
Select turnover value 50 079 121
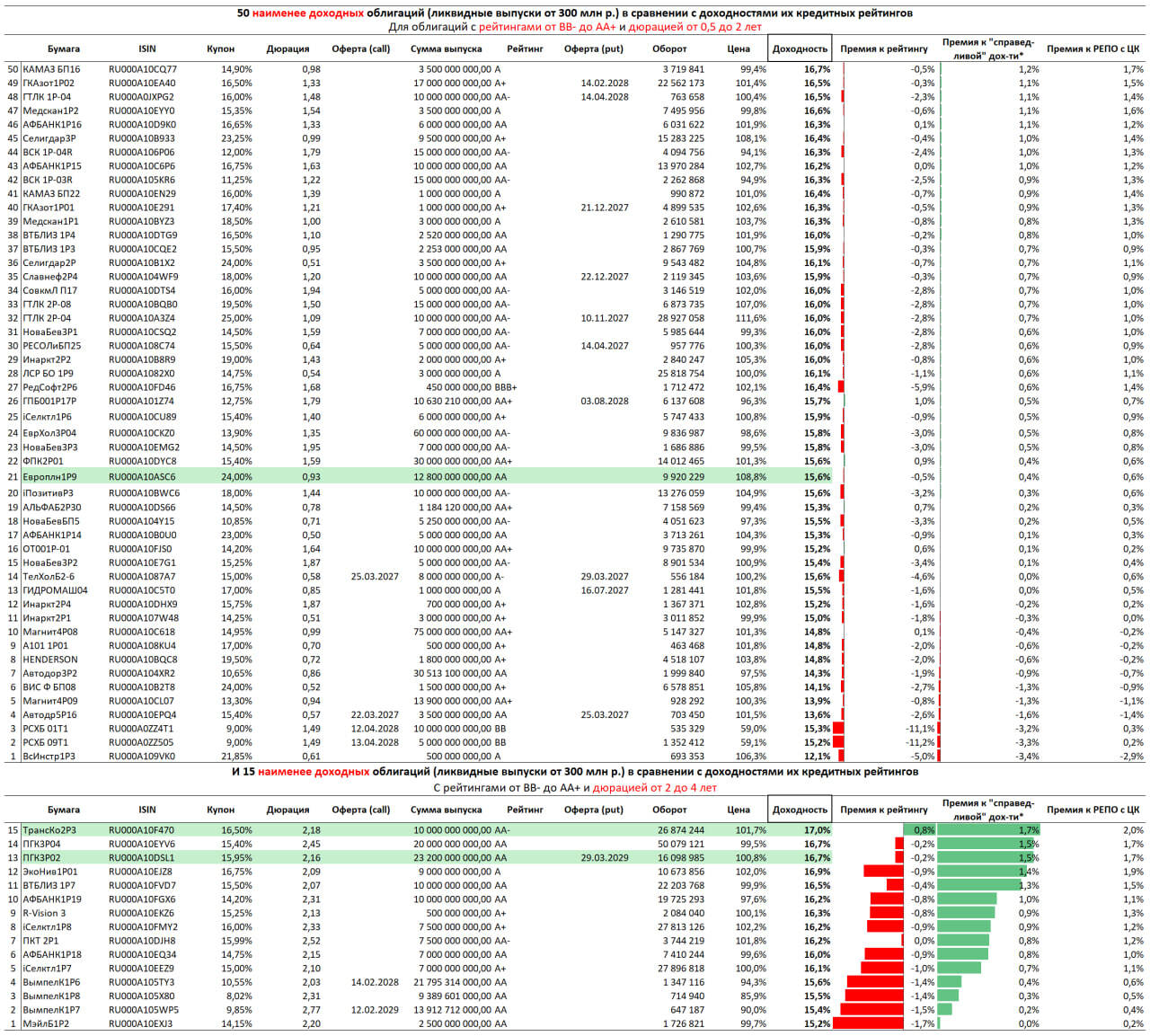(681, 844)
